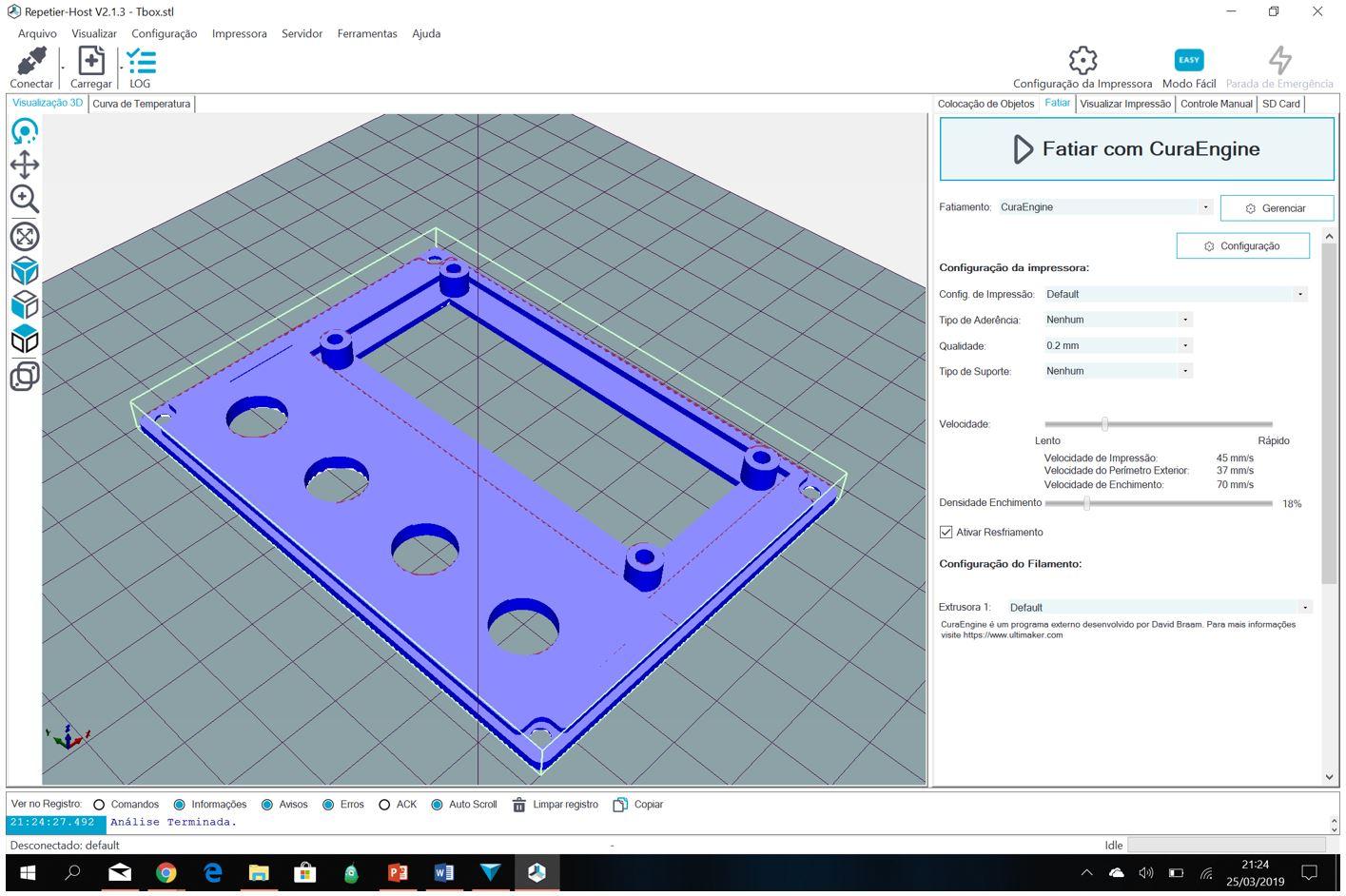Open the Visualizar menu

tap(94, 33)
